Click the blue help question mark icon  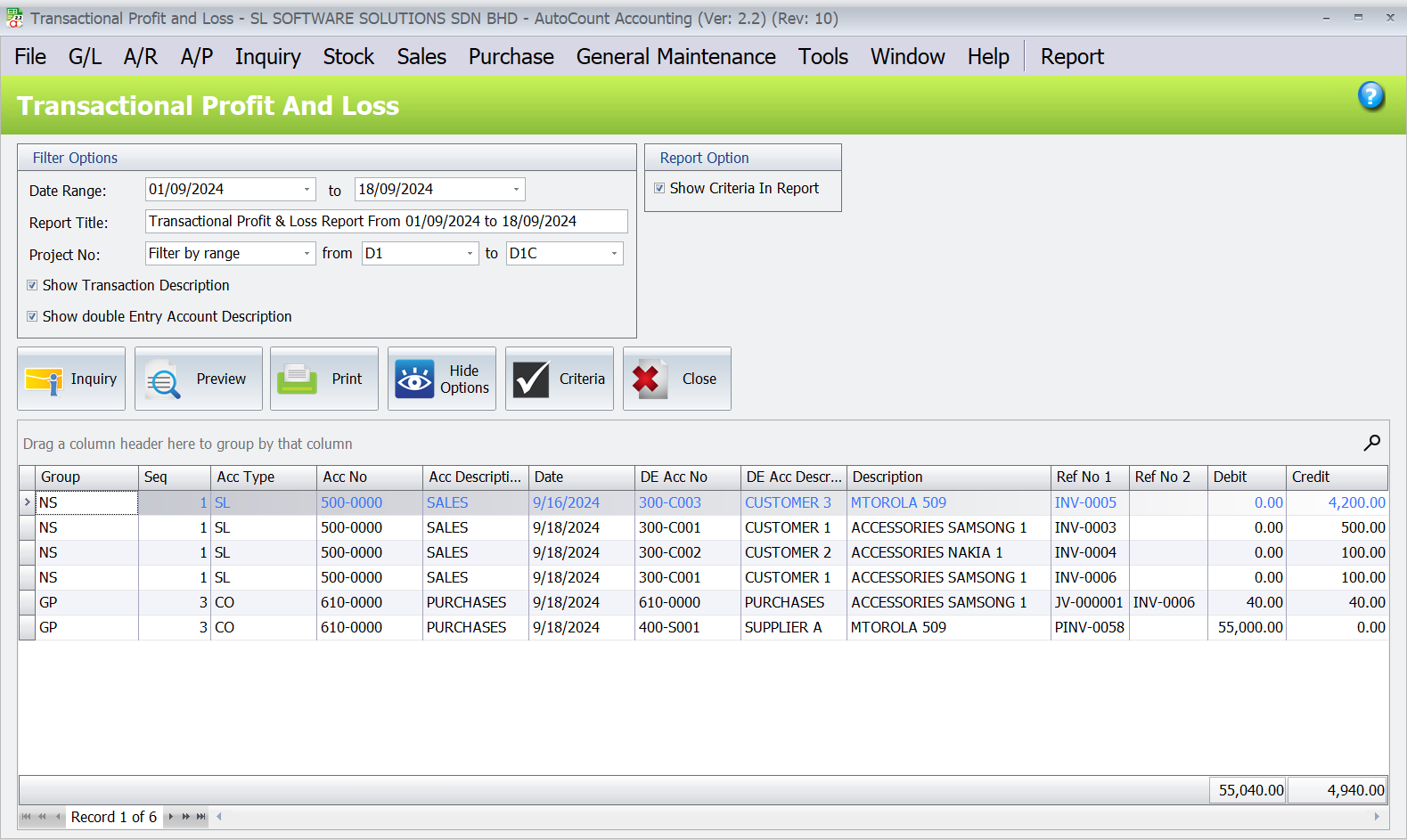point(1370,95)
